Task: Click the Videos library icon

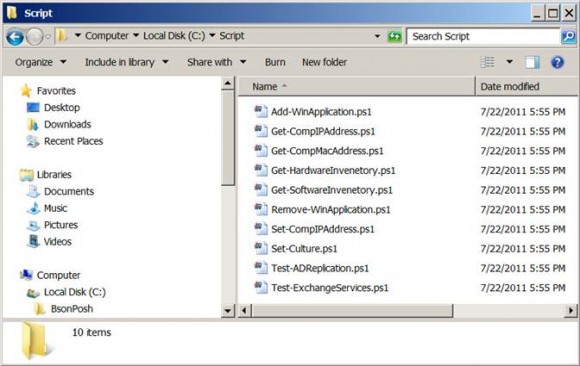Action: point(33,241)
